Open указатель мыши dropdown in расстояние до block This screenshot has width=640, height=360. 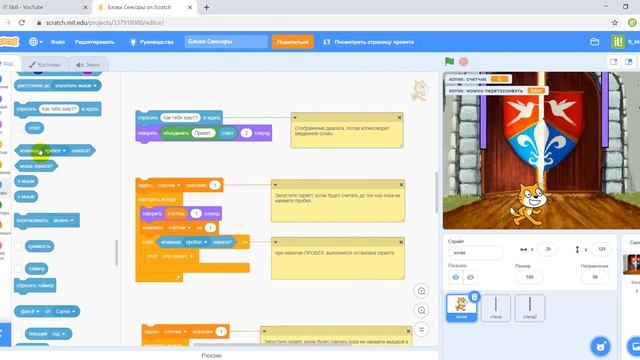click(75, 86)
